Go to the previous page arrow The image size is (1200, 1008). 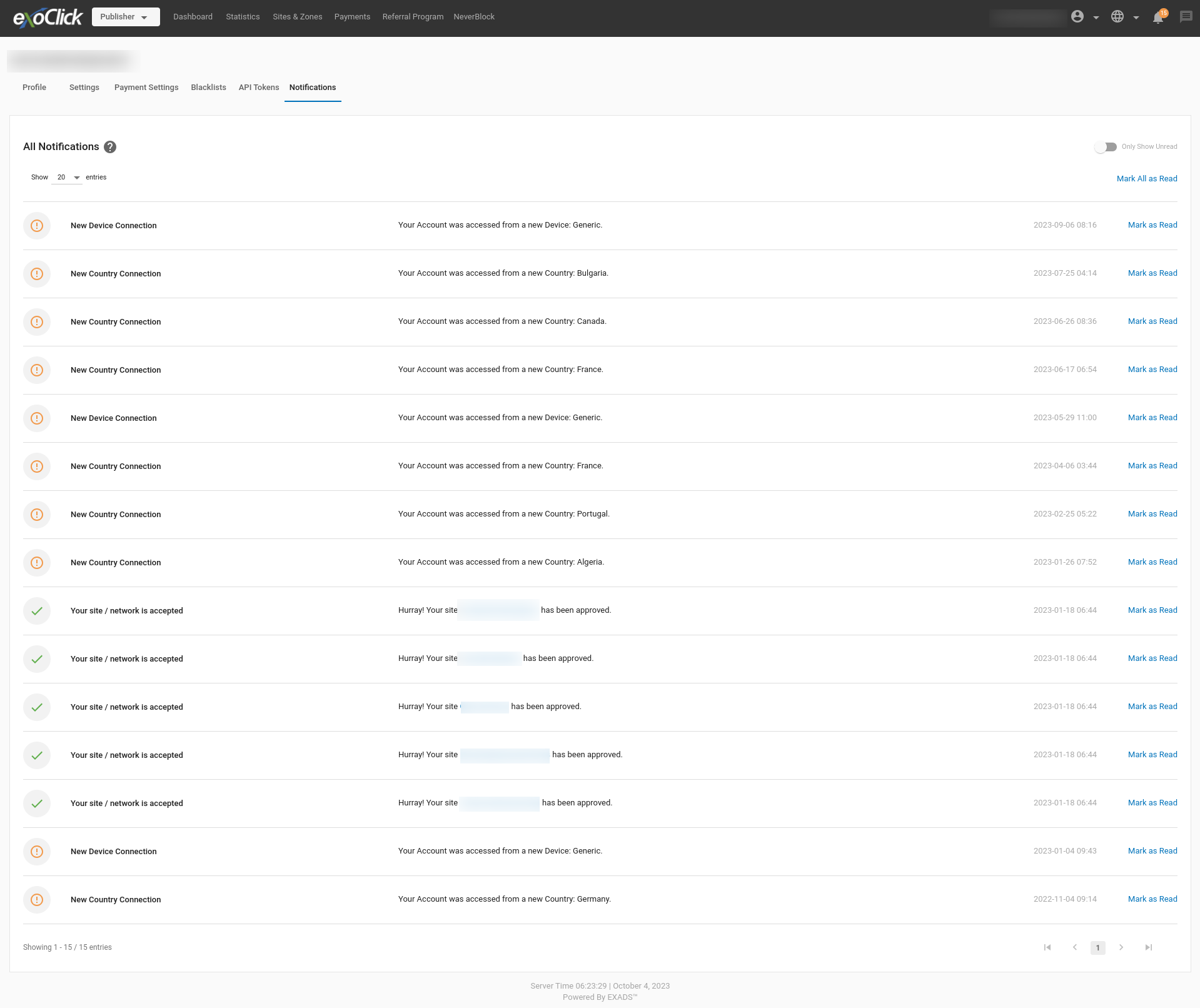[x=1075, y=947]
